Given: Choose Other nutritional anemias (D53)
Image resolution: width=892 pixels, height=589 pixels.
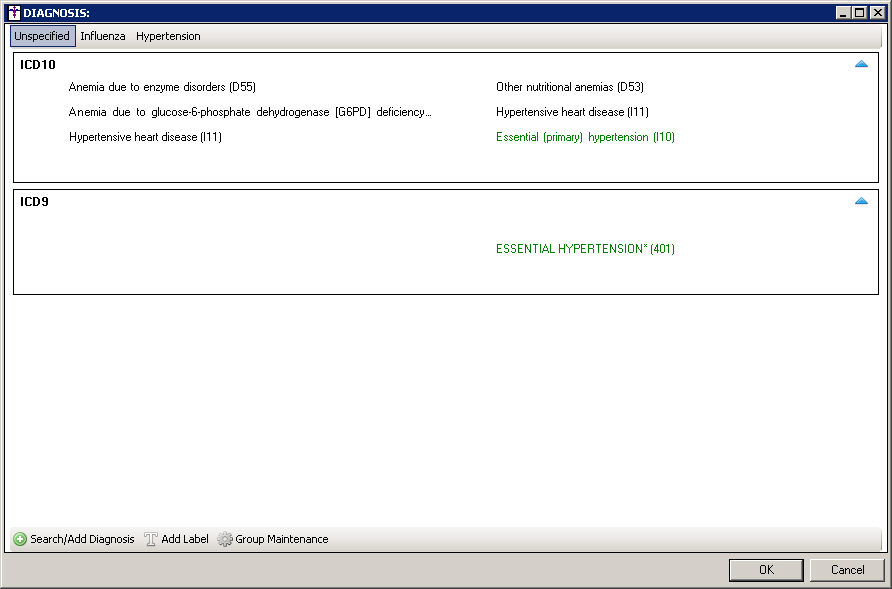Looking at the screenshot, I should (x=569, y=87).
